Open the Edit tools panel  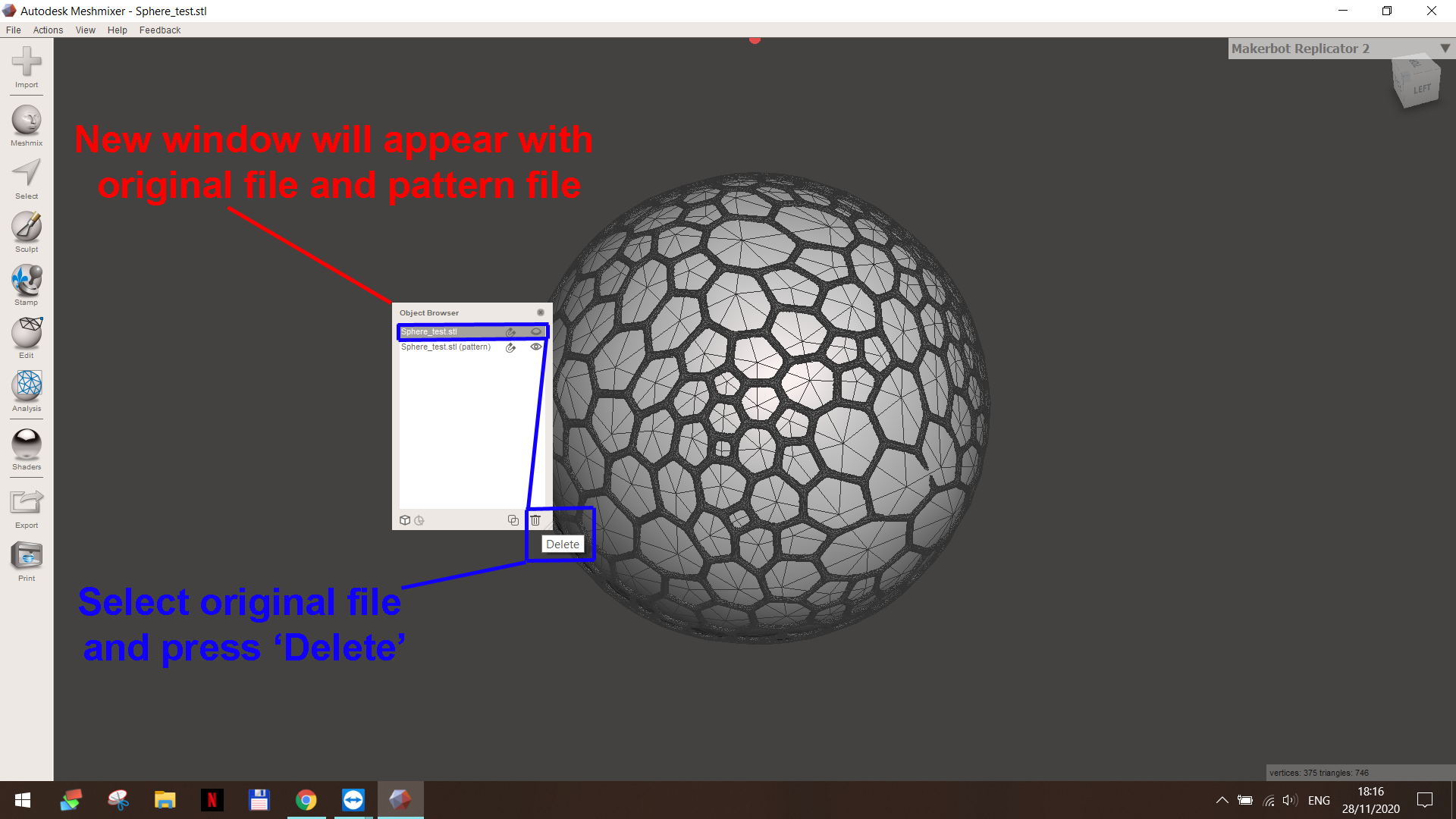(26, 334)
